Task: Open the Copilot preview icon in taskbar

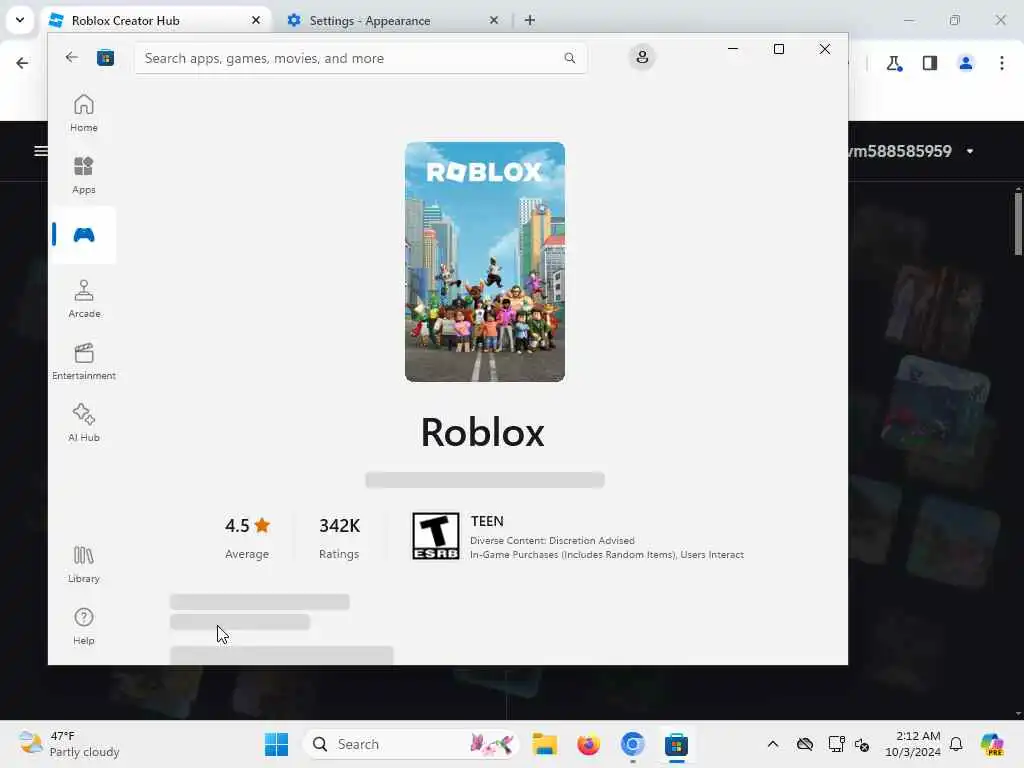Action: (x=992, y=744)
